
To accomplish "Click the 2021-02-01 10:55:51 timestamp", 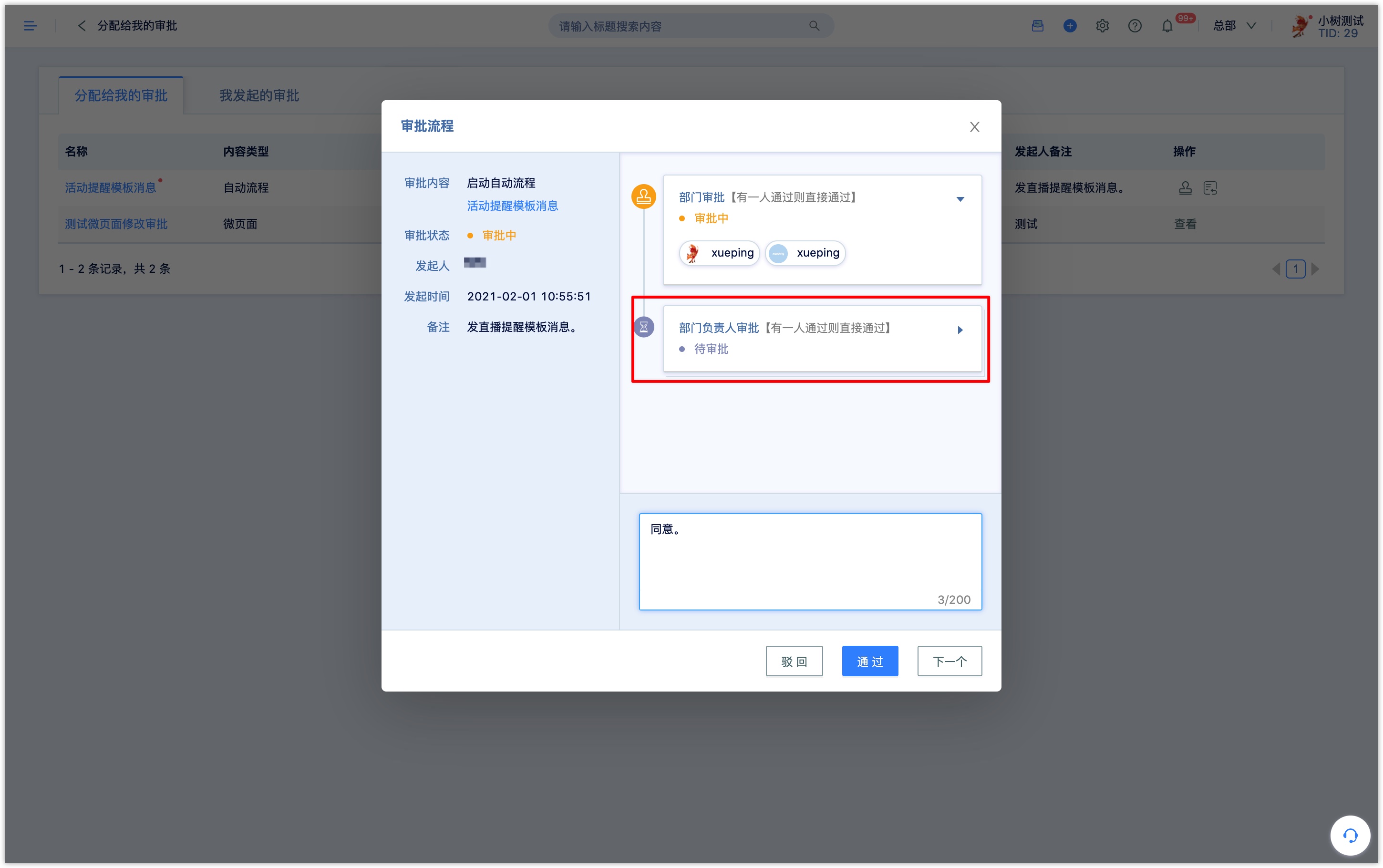I will pyautogui.click(x=528, y=296).
